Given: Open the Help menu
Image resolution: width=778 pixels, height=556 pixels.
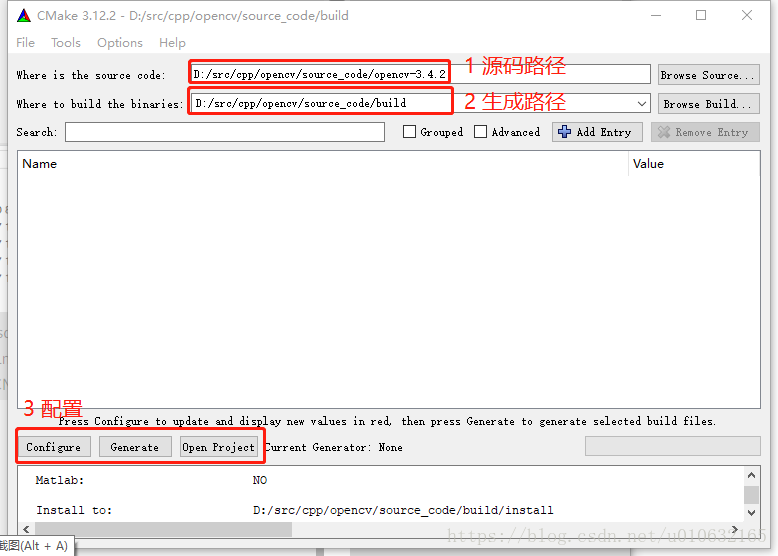Looking at the screenshot, I should pos(172,43).
